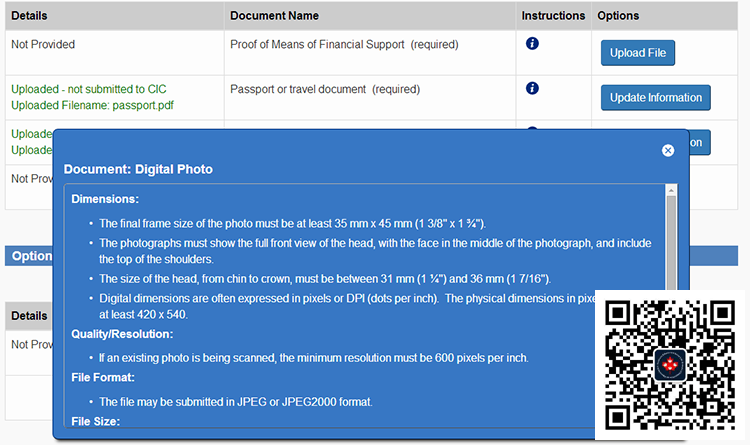Viewport: 750px width, 445px height.
Task: Click the QR code image's top-left finder square
Action: 618,313
